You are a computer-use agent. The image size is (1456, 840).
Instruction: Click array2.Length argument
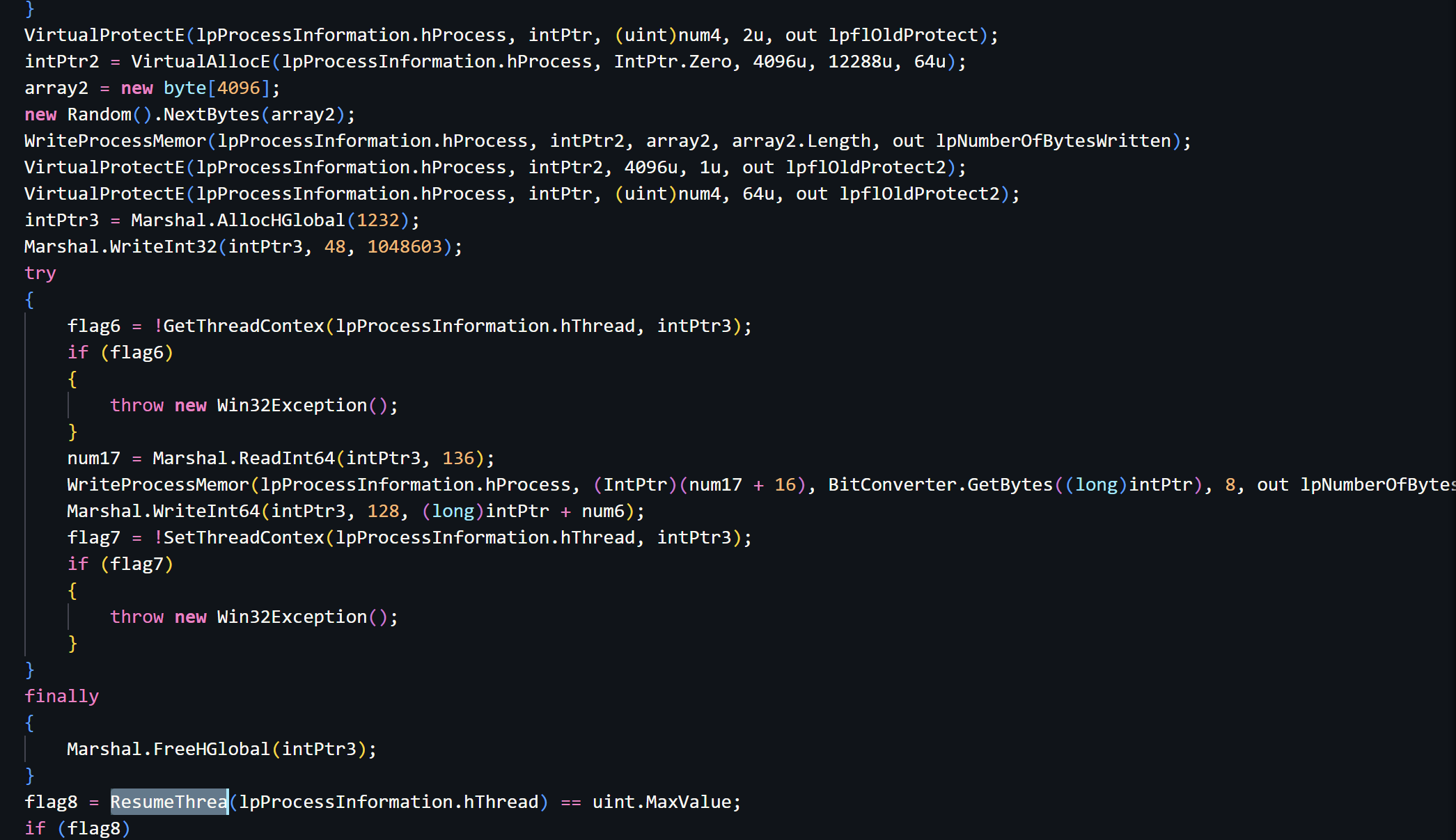(801, 141)
